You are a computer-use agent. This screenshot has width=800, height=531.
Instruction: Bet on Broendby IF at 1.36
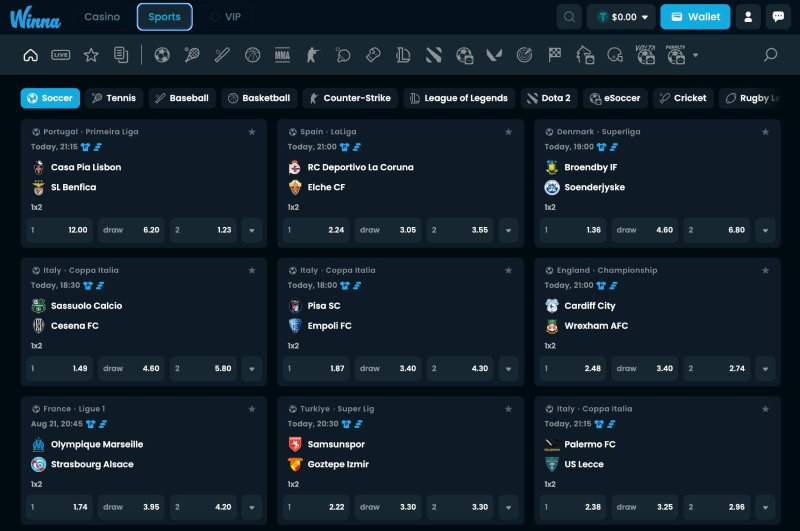click(573, 230)
